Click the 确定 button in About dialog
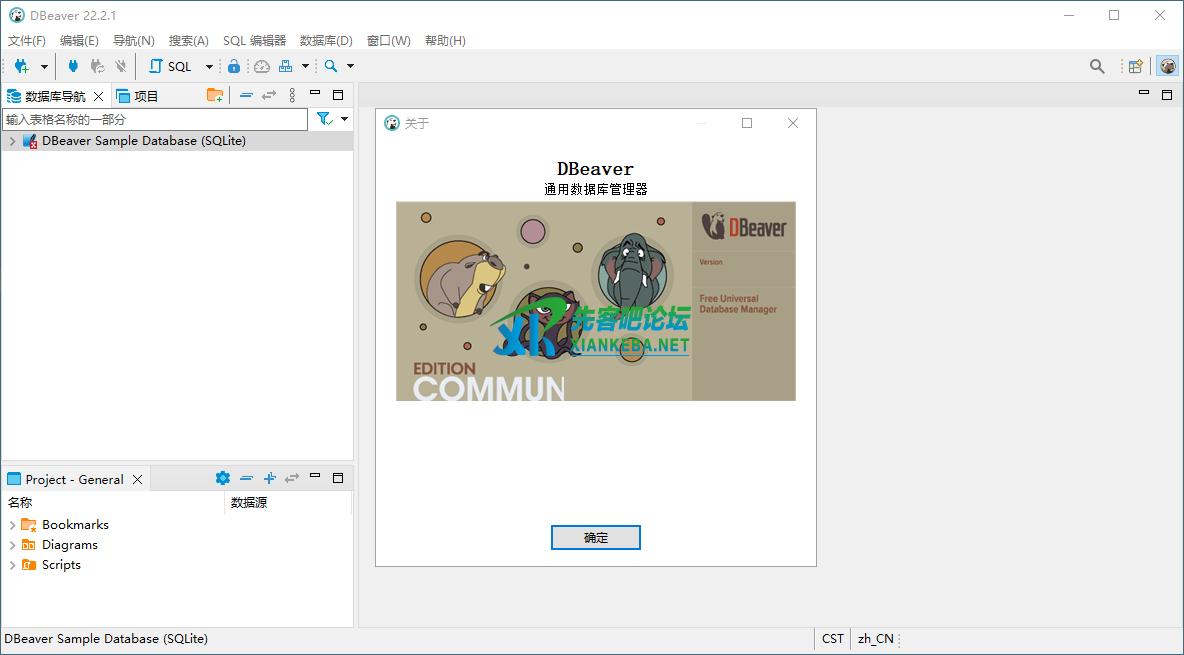 pyautogui.click(x=595, y=537)
